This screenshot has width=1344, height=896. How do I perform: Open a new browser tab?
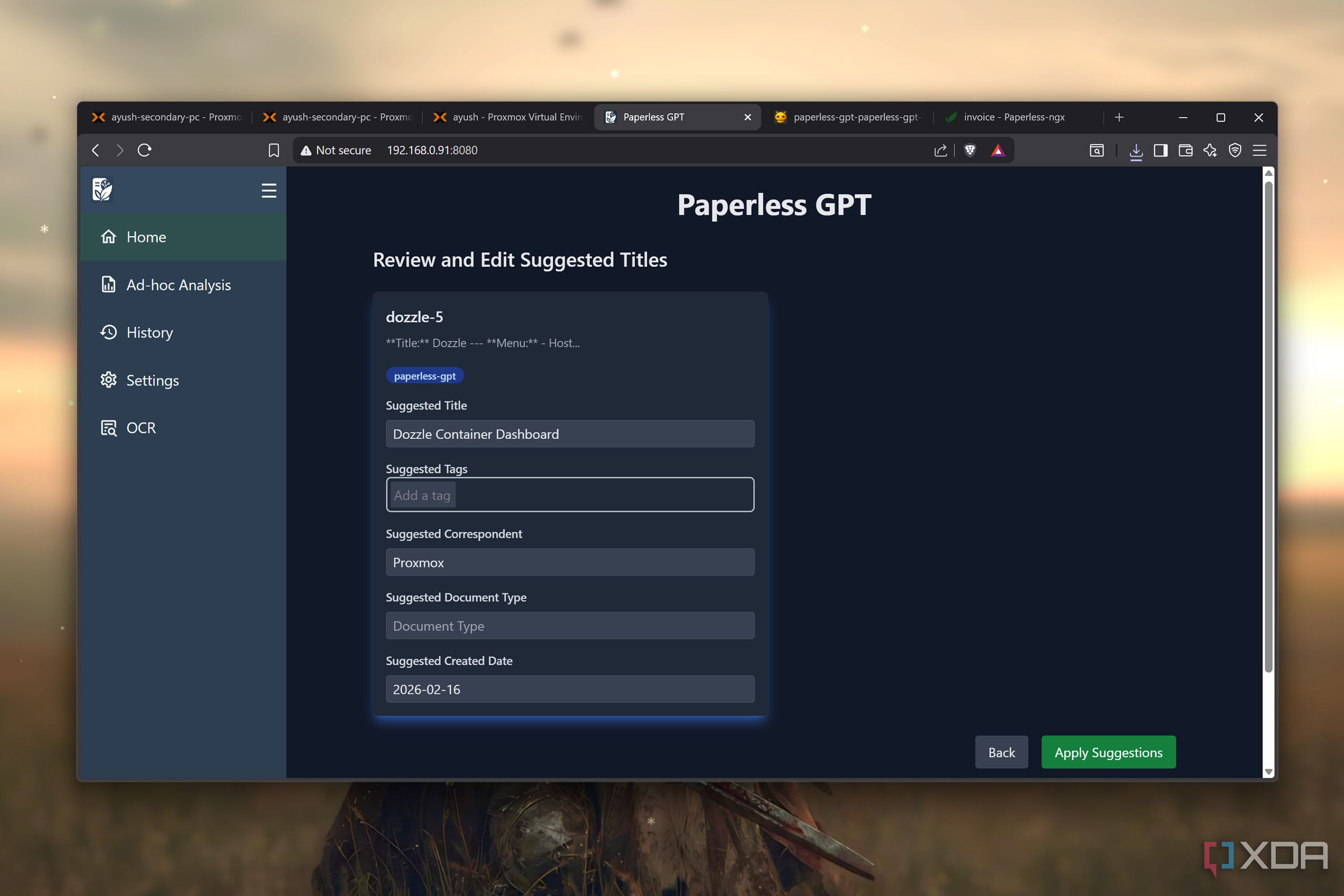coord(1119,117)
